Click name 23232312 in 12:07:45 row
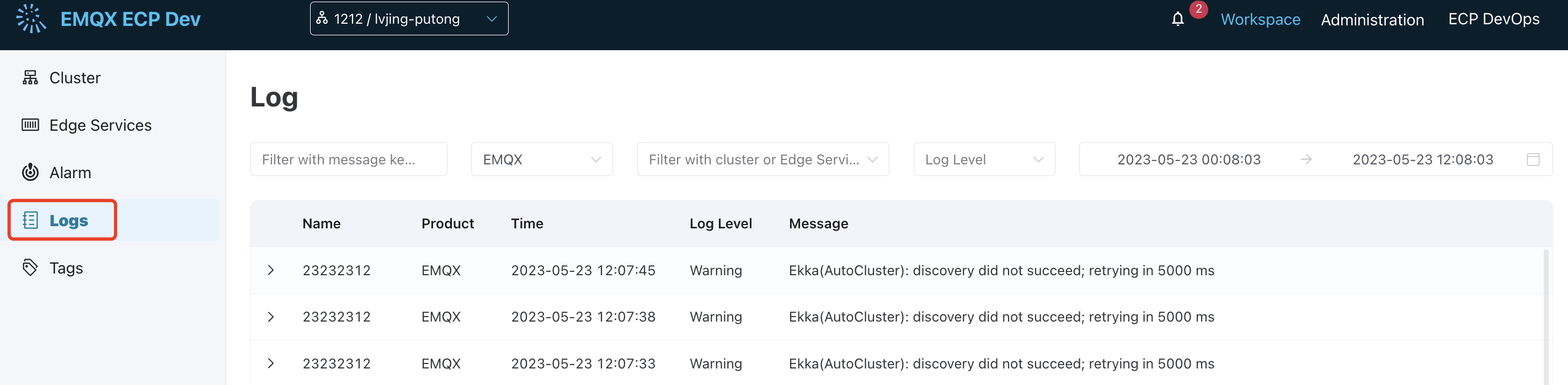The height and width of the screenshot is (385, 1568). (336, 270)
